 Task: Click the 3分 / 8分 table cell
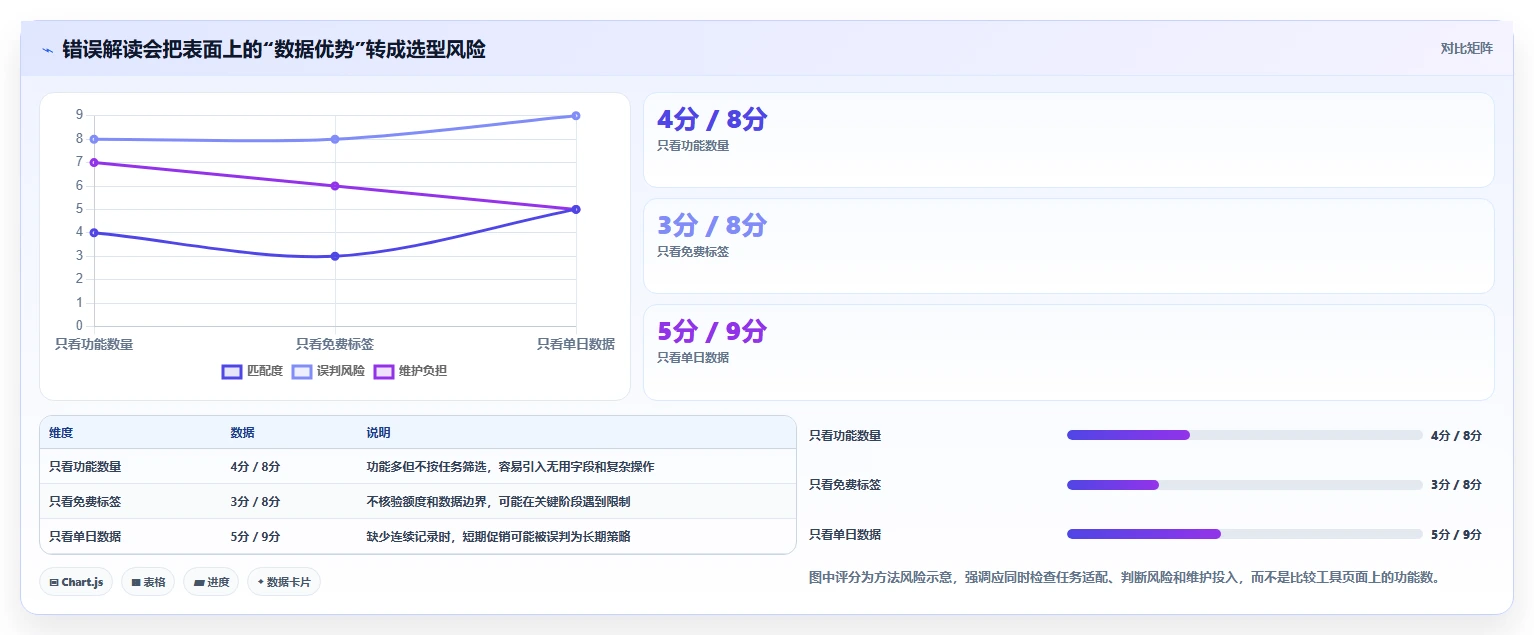(x=255, y=502)
